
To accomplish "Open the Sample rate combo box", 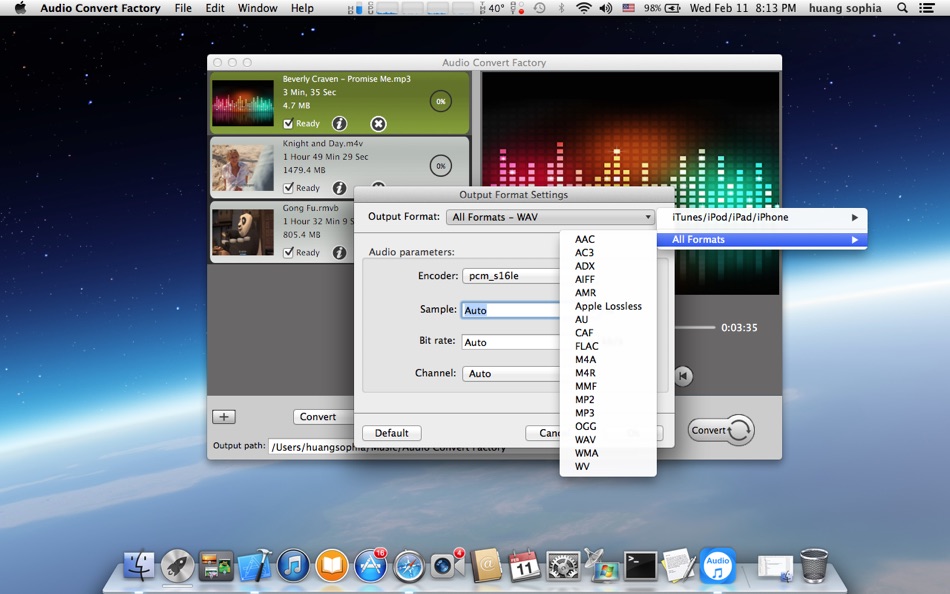I will coord(511,310).
